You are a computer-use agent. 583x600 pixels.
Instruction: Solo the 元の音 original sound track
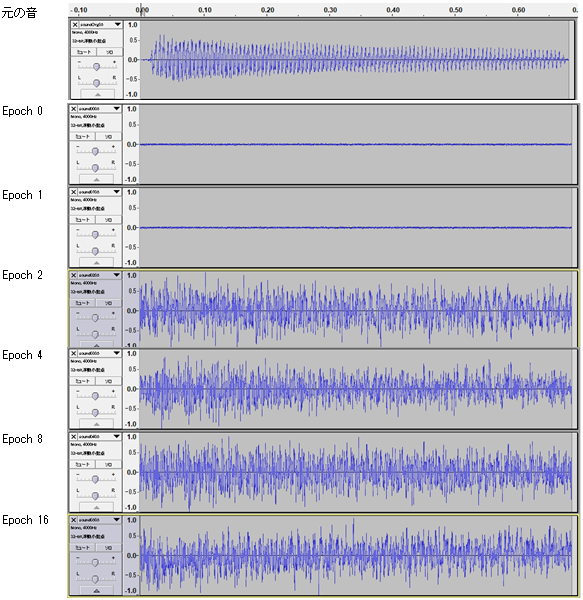[x=109, y=52]
